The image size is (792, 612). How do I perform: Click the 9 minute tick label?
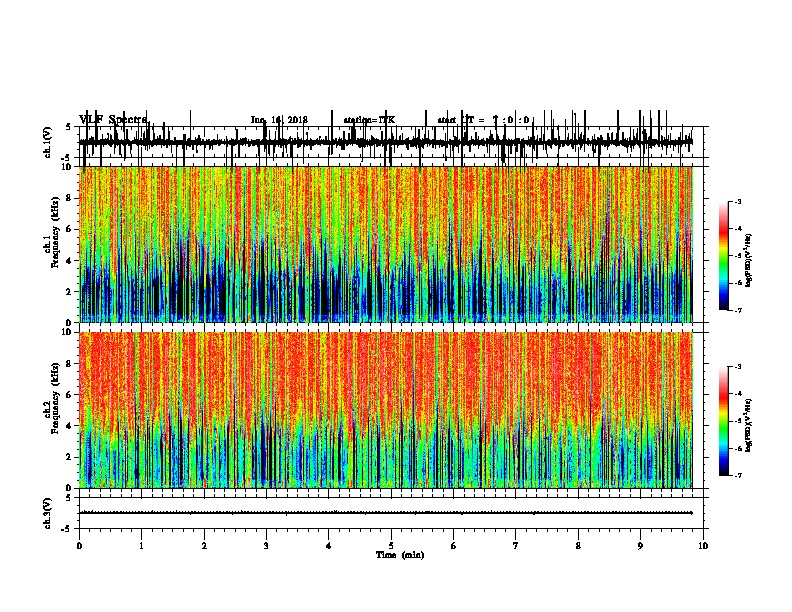click(640, 546)
